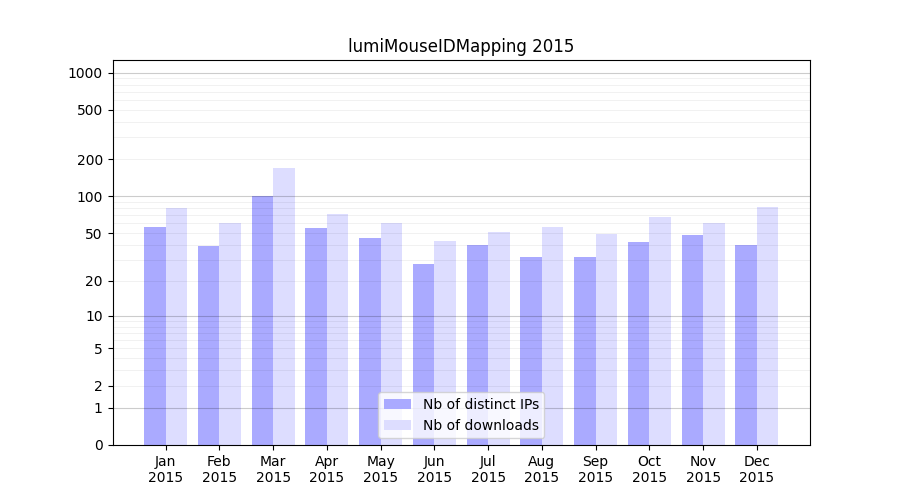900x500 pixels.
Task: Pick the Sep 2015 distinct IPs bar
Action: pyautogui.click(x=585, y=351)
